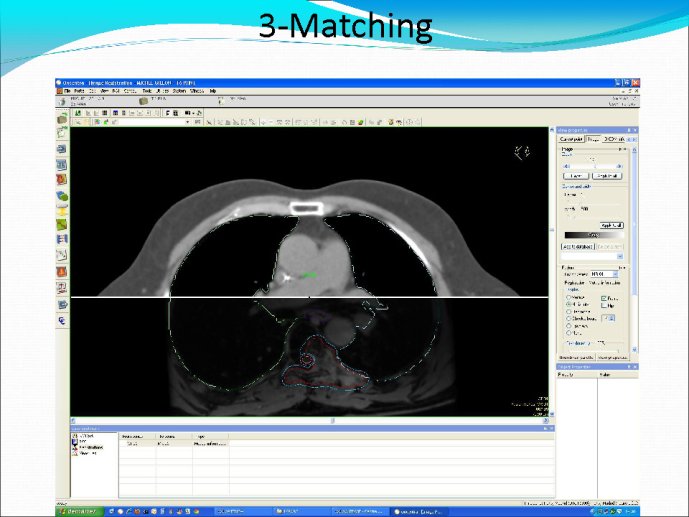
Task: Pin the view properties panel
Action: (629, 130)
